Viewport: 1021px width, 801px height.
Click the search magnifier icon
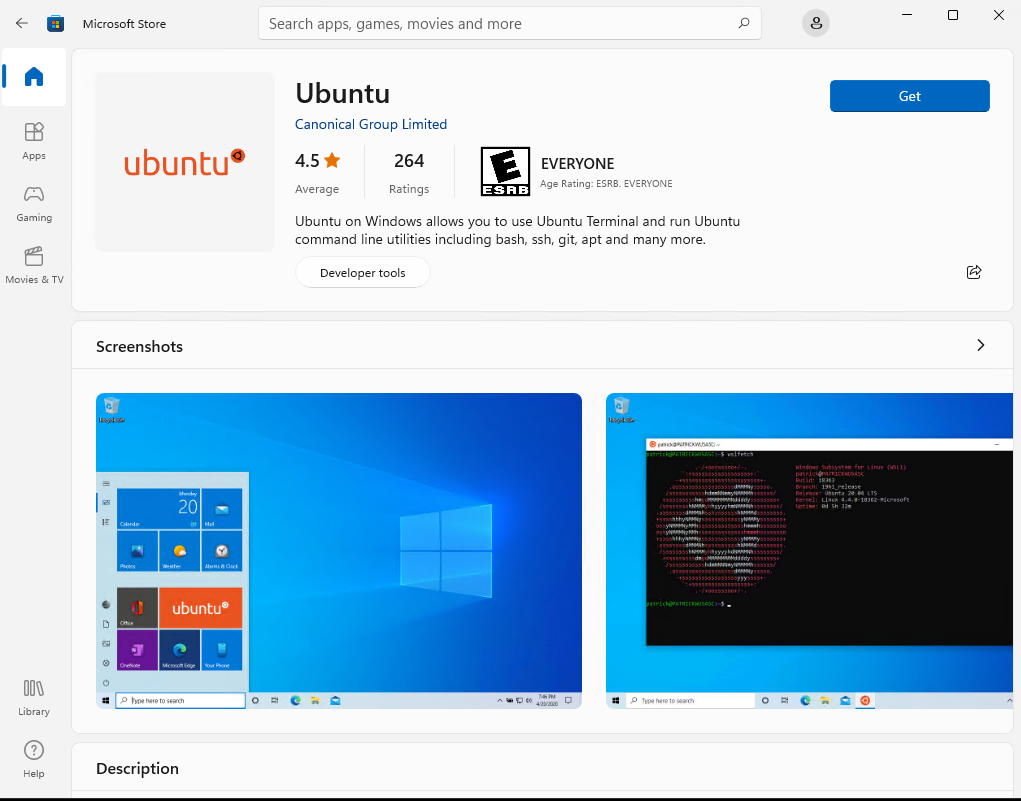[x=744, y=23]
